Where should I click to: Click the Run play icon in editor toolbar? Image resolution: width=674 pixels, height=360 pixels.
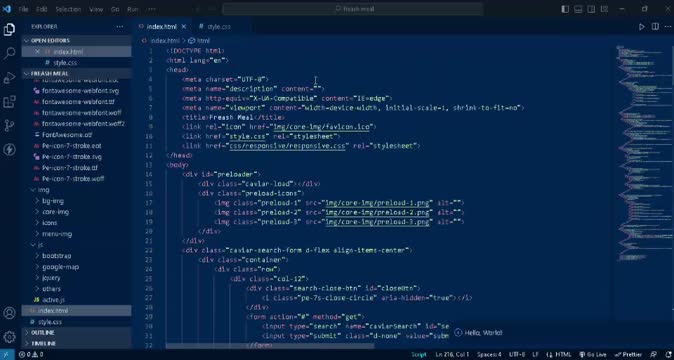point(641,27)
